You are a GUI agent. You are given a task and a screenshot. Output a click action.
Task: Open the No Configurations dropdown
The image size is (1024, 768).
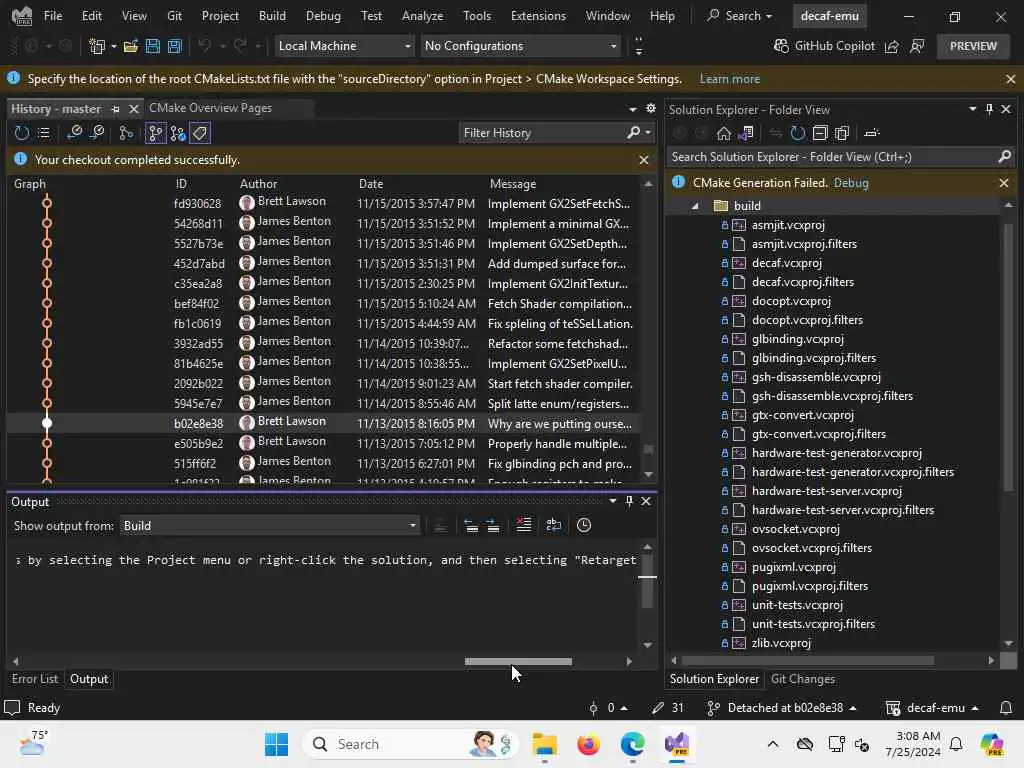(520, 46)
